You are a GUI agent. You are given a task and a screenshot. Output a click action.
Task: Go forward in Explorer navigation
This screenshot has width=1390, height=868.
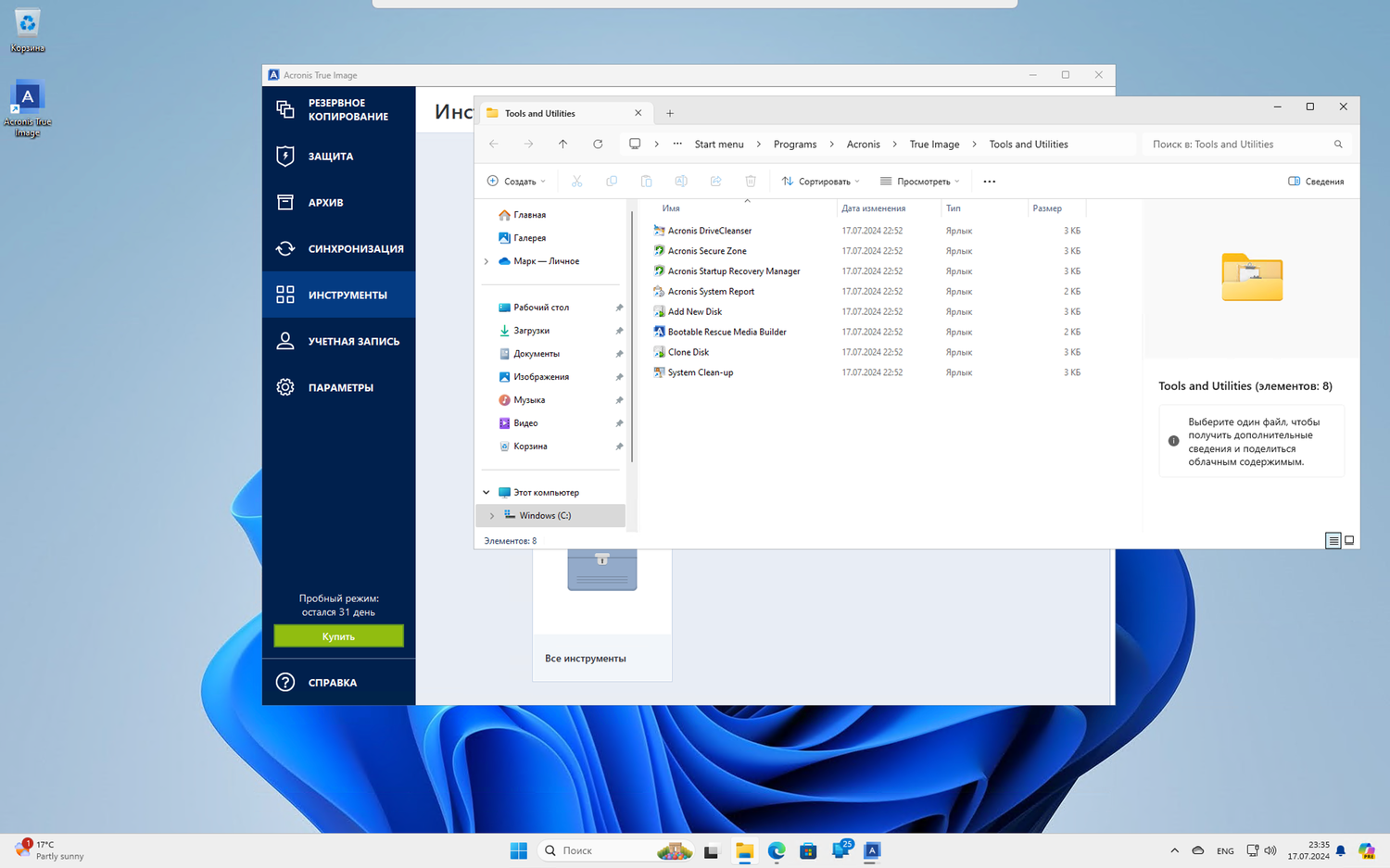[x=528, y=145]
